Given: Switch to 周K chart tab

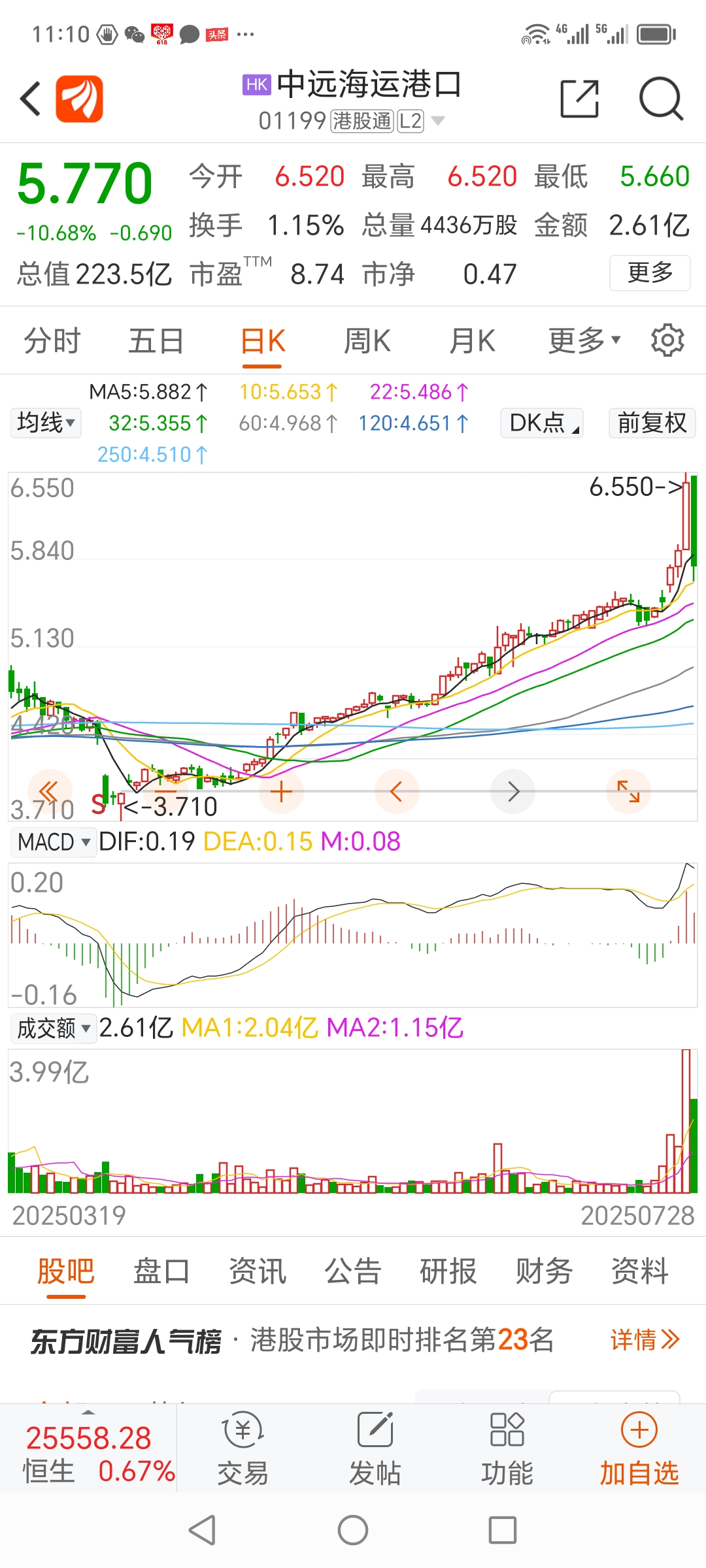Looking at the screenshot, I should 367,340.
